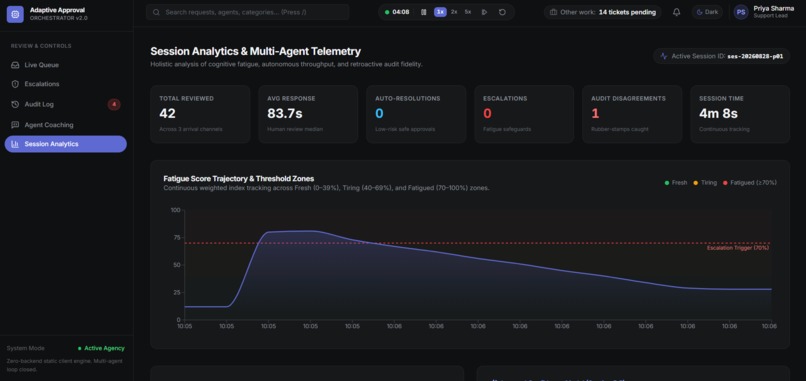Set simulation speed to 2x
806x381 pixels.
point(454,12)
